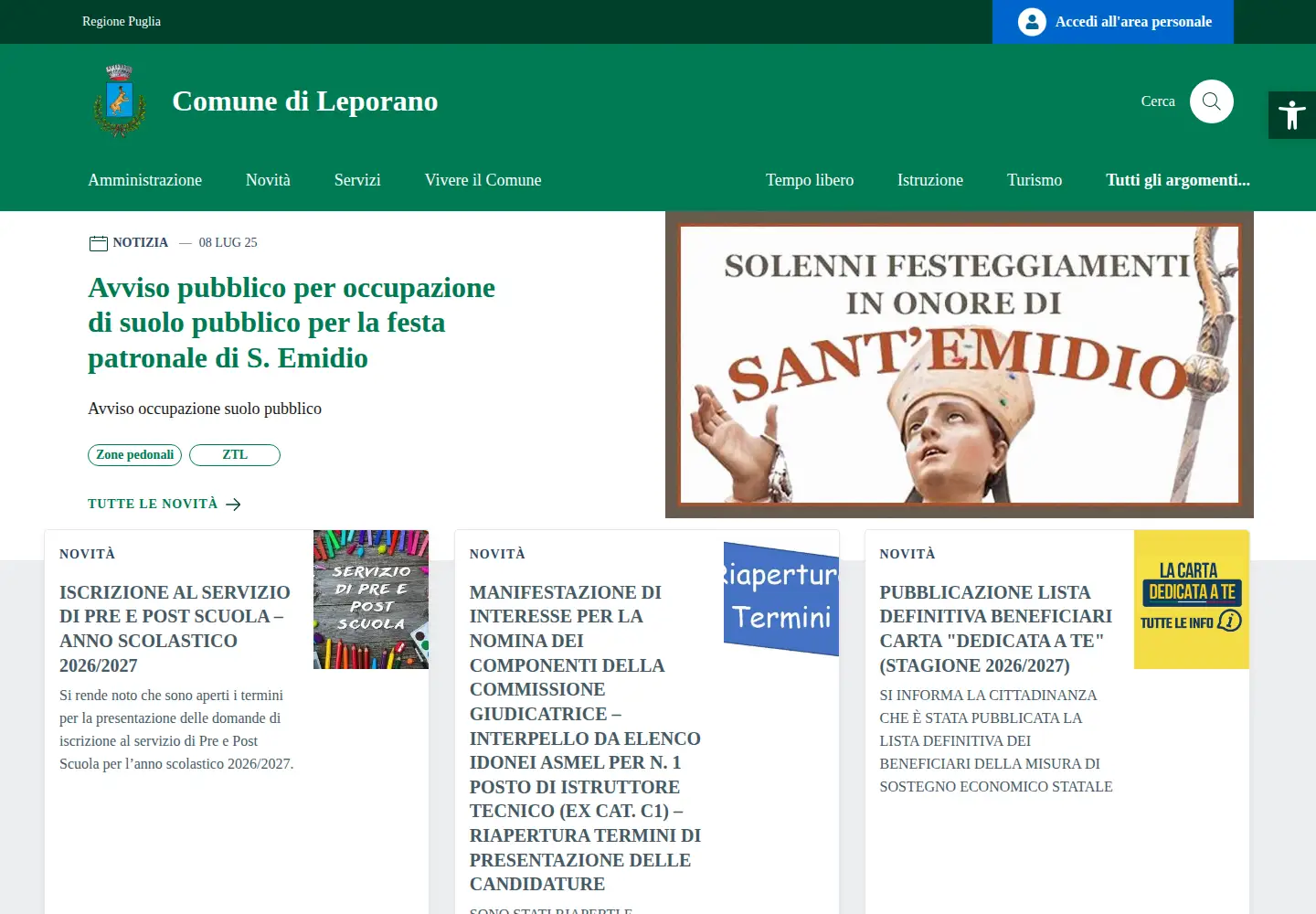Click the Comune di Leporano title
Viewport: 1316px width, 914px height.
[305, 101]
